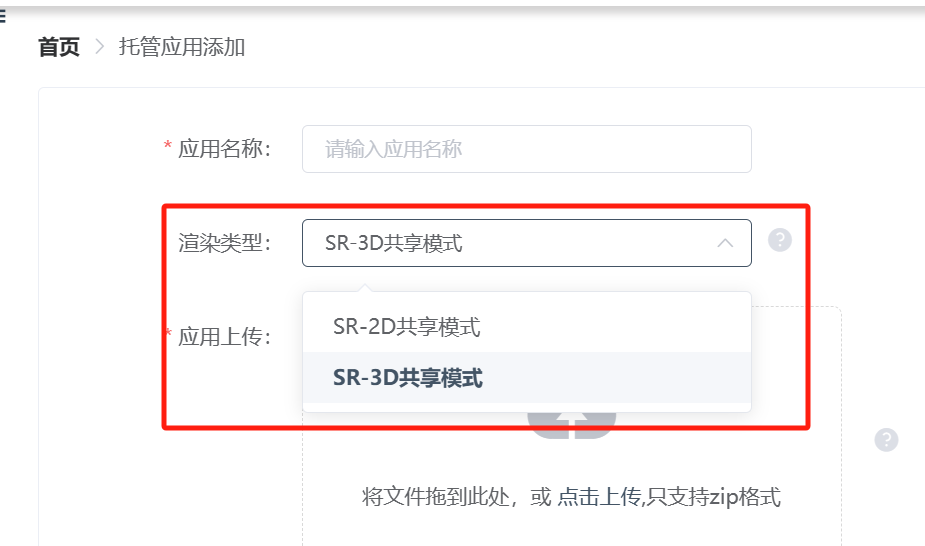Click the red asterisk beside 应用名称
The width and height of the screenshot is (925, 546).
click(168, 146)
